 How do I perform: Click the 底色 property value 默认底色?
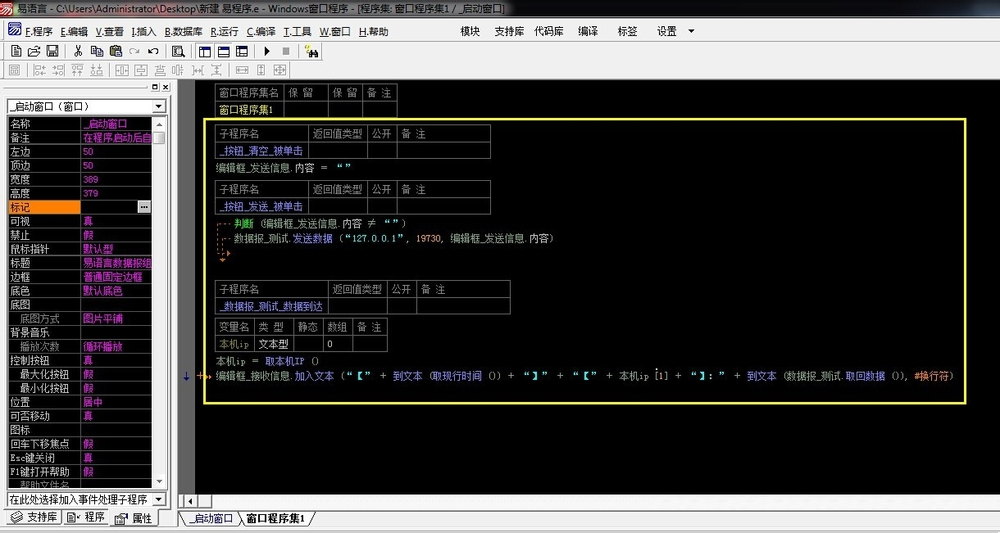click(x=116, y=291)
